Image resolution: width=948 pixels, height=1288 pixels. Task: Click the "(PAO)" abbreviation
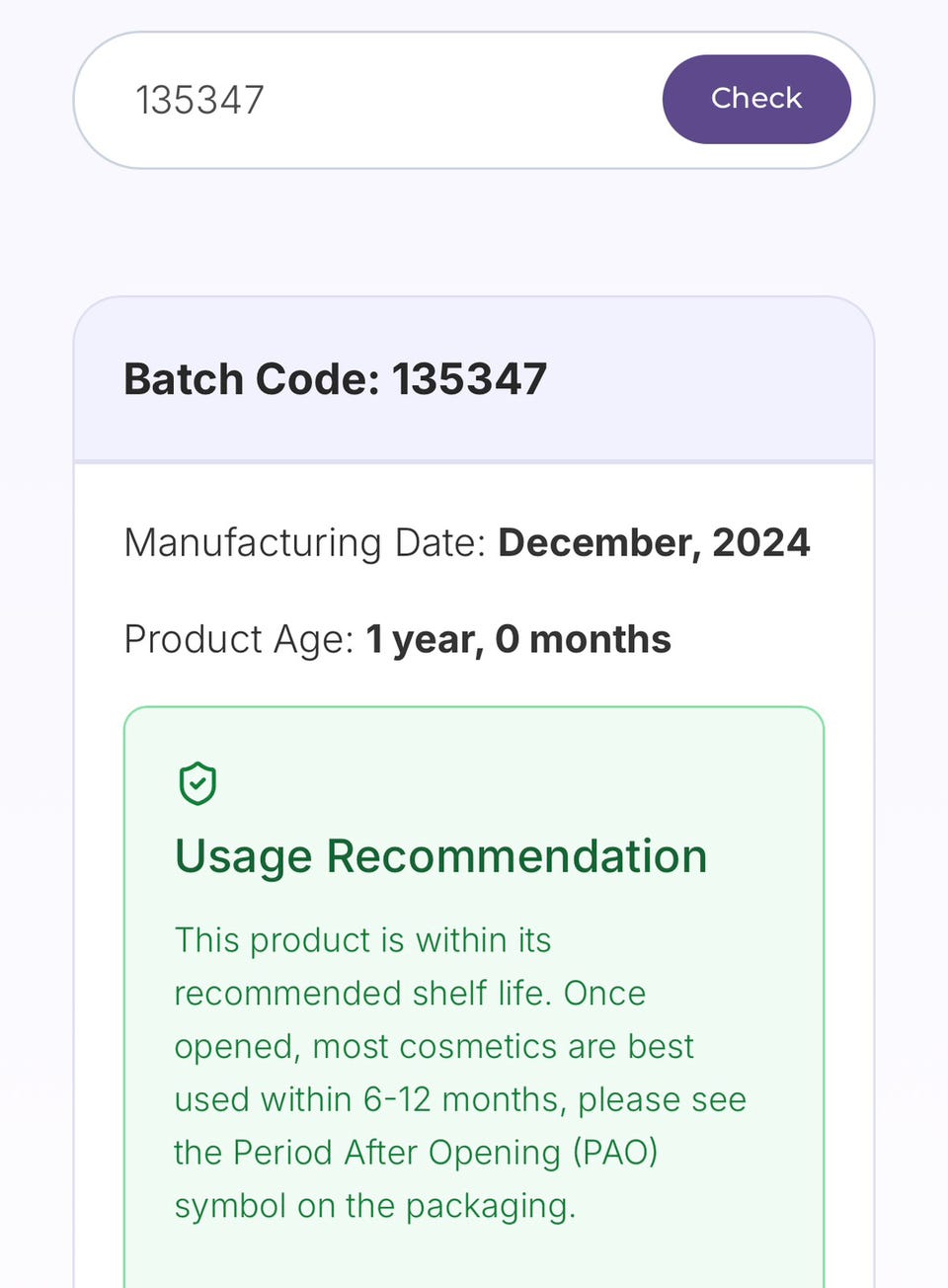coord(615,1154)
